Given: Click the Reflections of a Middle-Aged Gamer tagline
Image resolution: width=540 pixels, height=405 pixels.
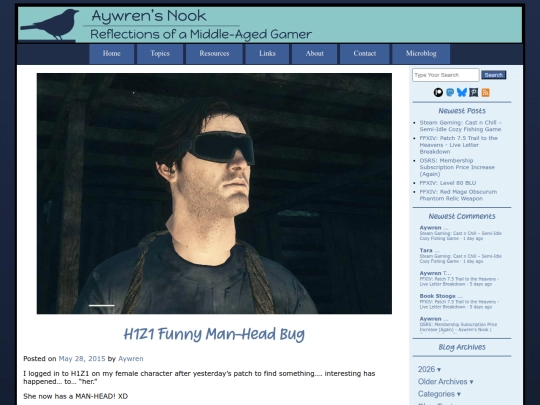Looking at the screenshot, I should pos(201,34).
